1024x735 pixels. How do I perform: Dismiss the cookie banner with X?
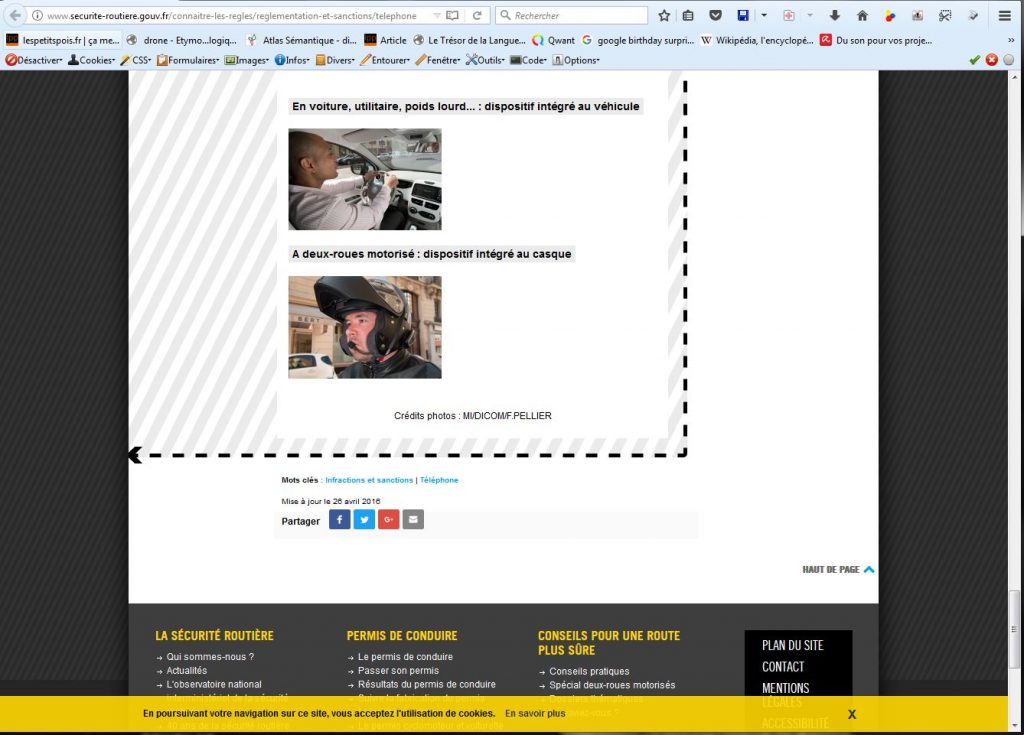pyautogui.click(x=852, y=714)
